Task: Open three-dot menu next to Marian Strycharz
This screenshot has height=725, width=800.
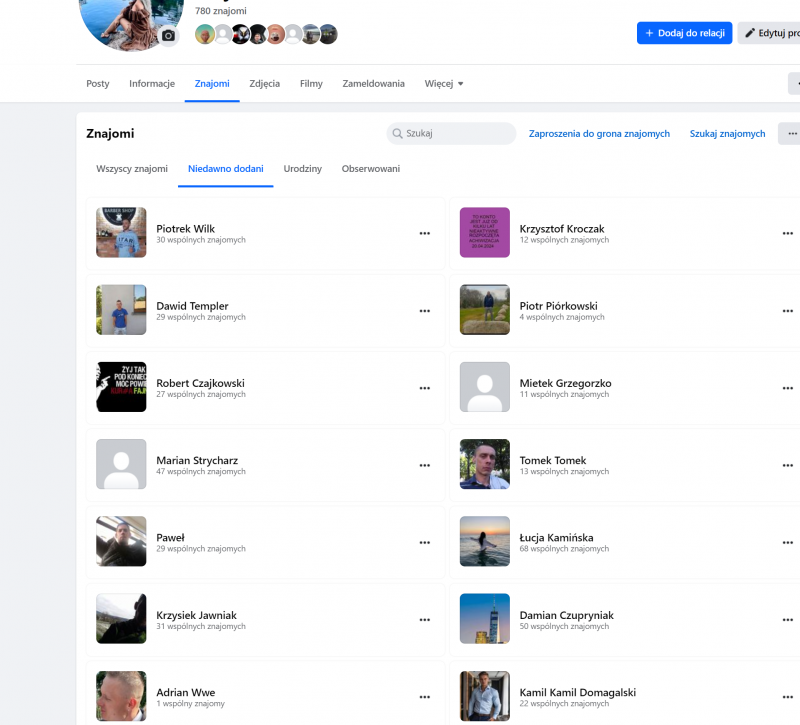Action: [424, 465]
